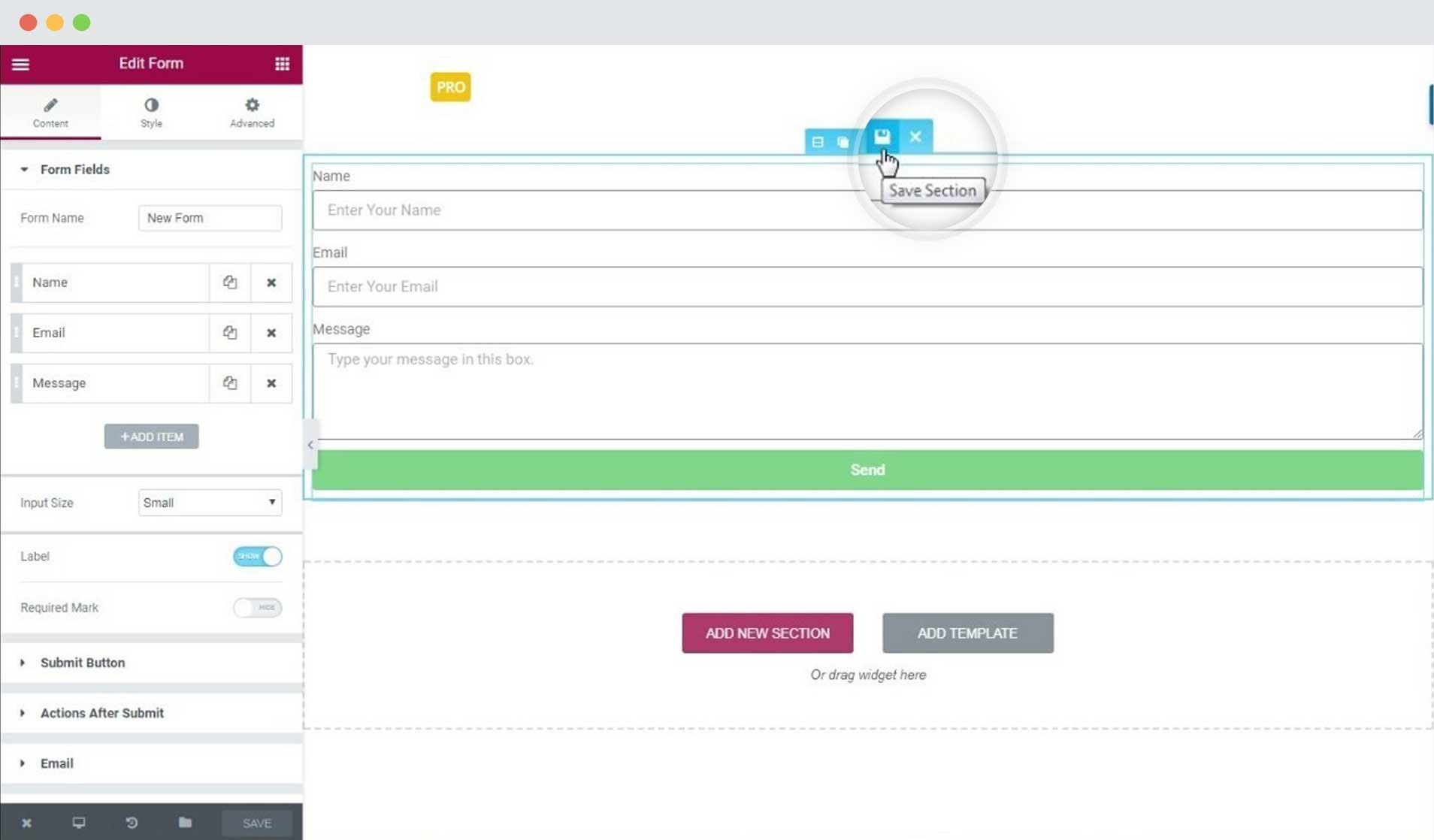
Task: Grab the Name item drag handle
Action: [x=16, y=283]
